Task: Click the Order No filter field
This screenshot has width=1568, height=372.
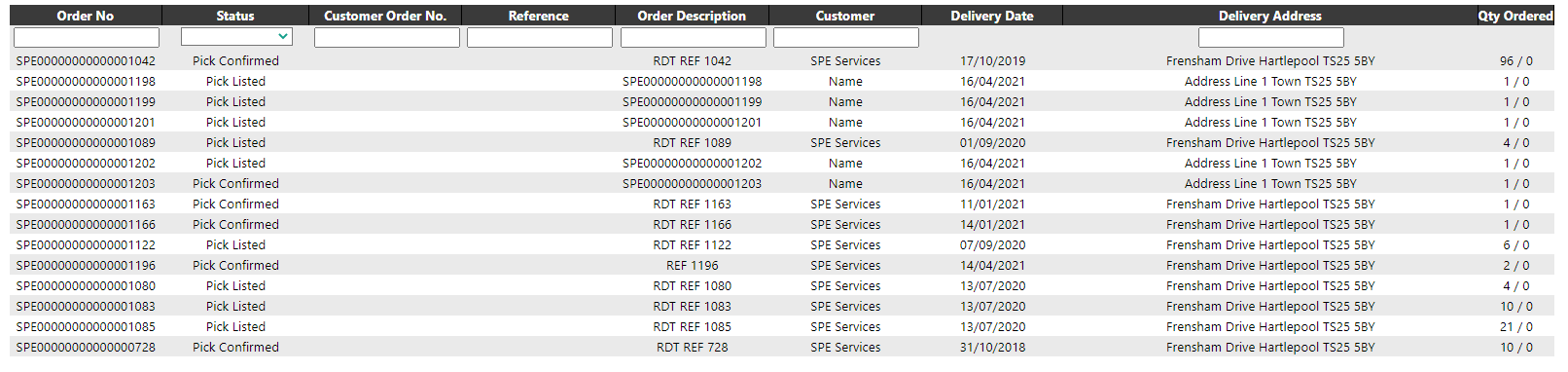Action: point(86,37)
